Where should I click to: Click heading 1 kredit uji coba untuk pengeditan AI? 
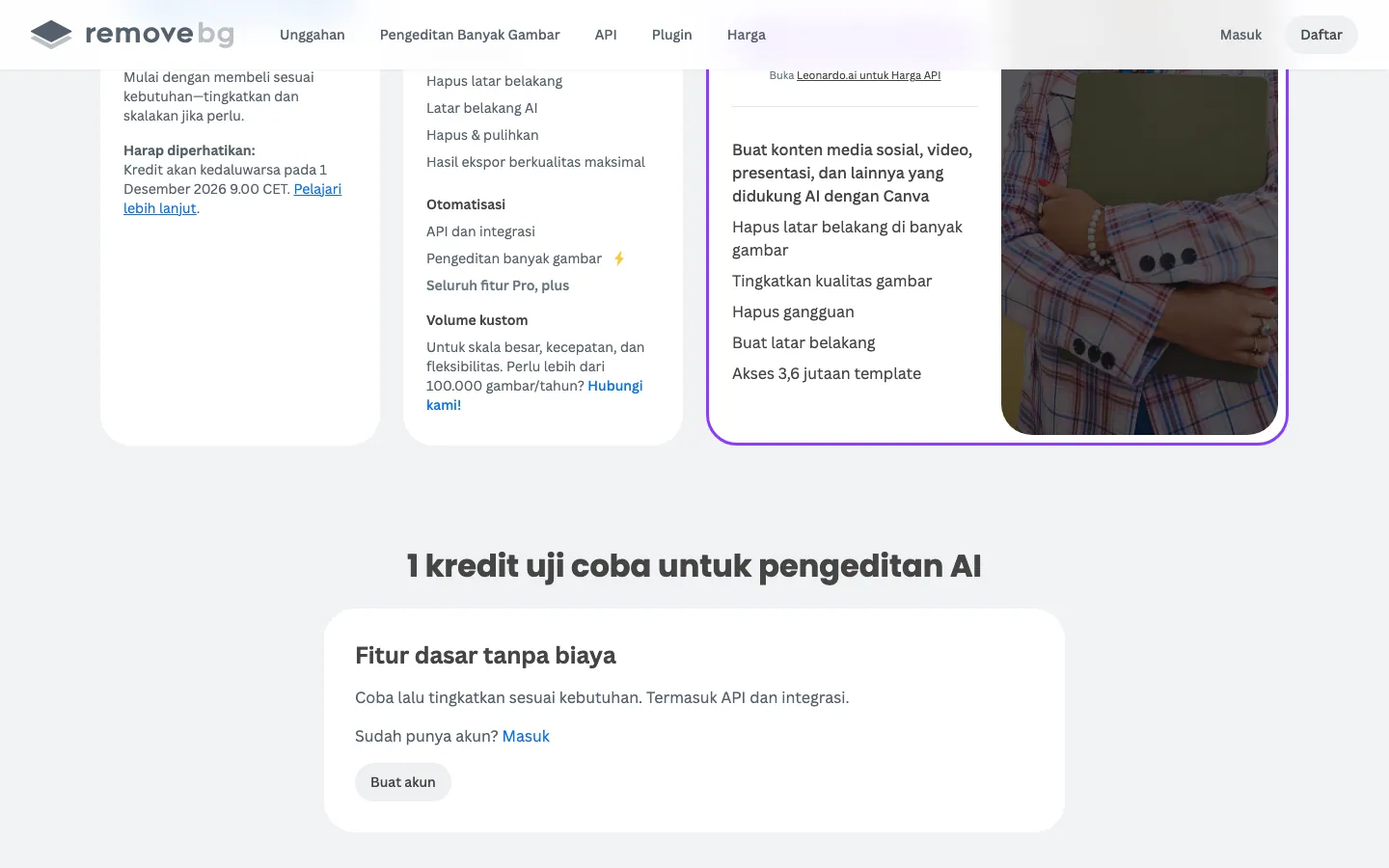[x=694, y=566]
